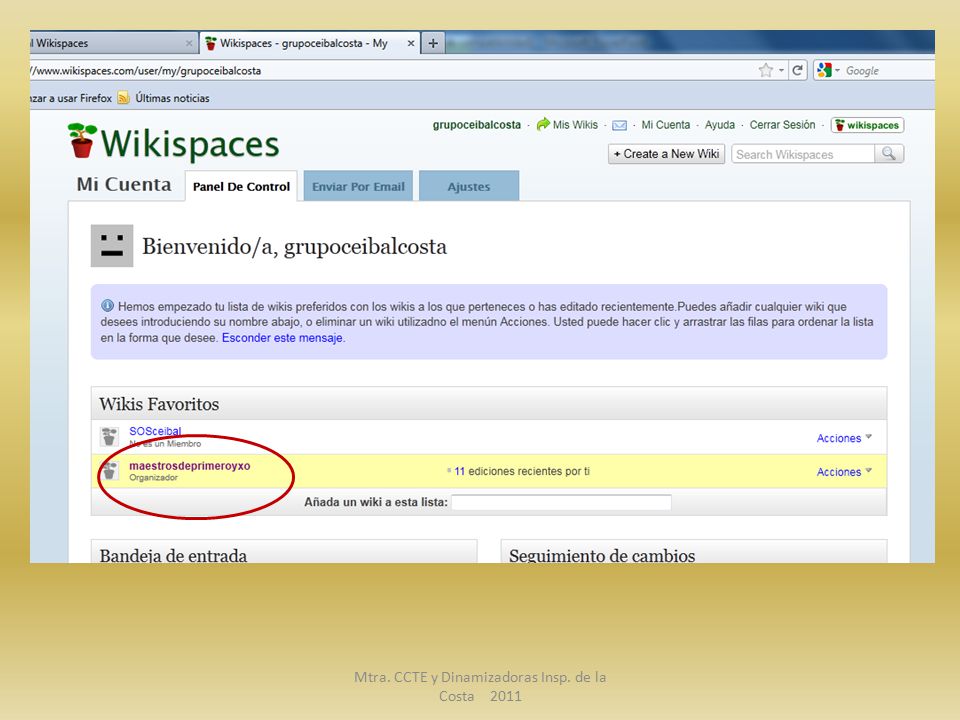Click the info icon in the message box

point(107,306)
